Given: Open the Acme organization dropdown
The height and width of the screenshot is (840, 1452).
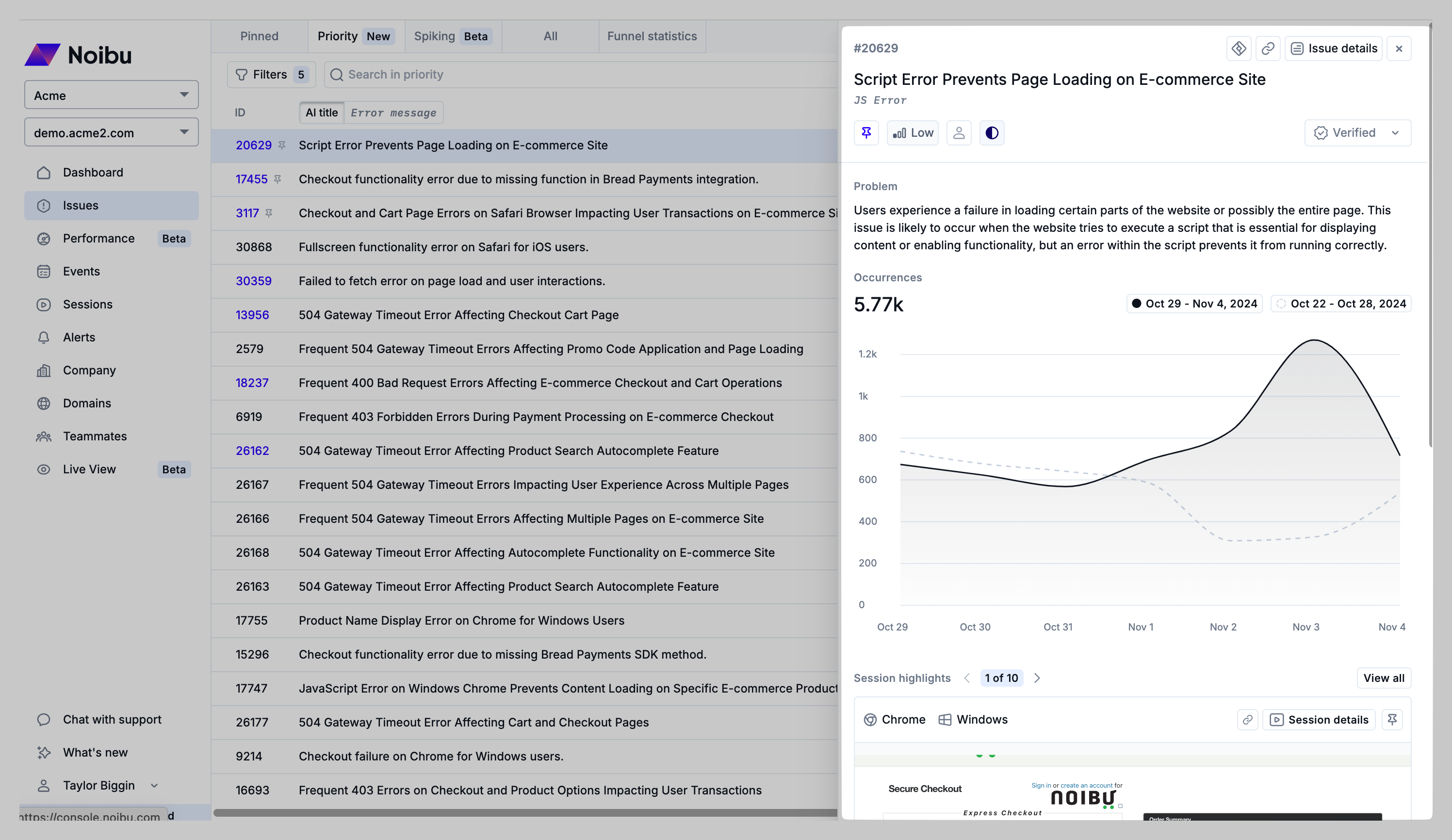Looking at the screenshot, I should coord(111,95).
